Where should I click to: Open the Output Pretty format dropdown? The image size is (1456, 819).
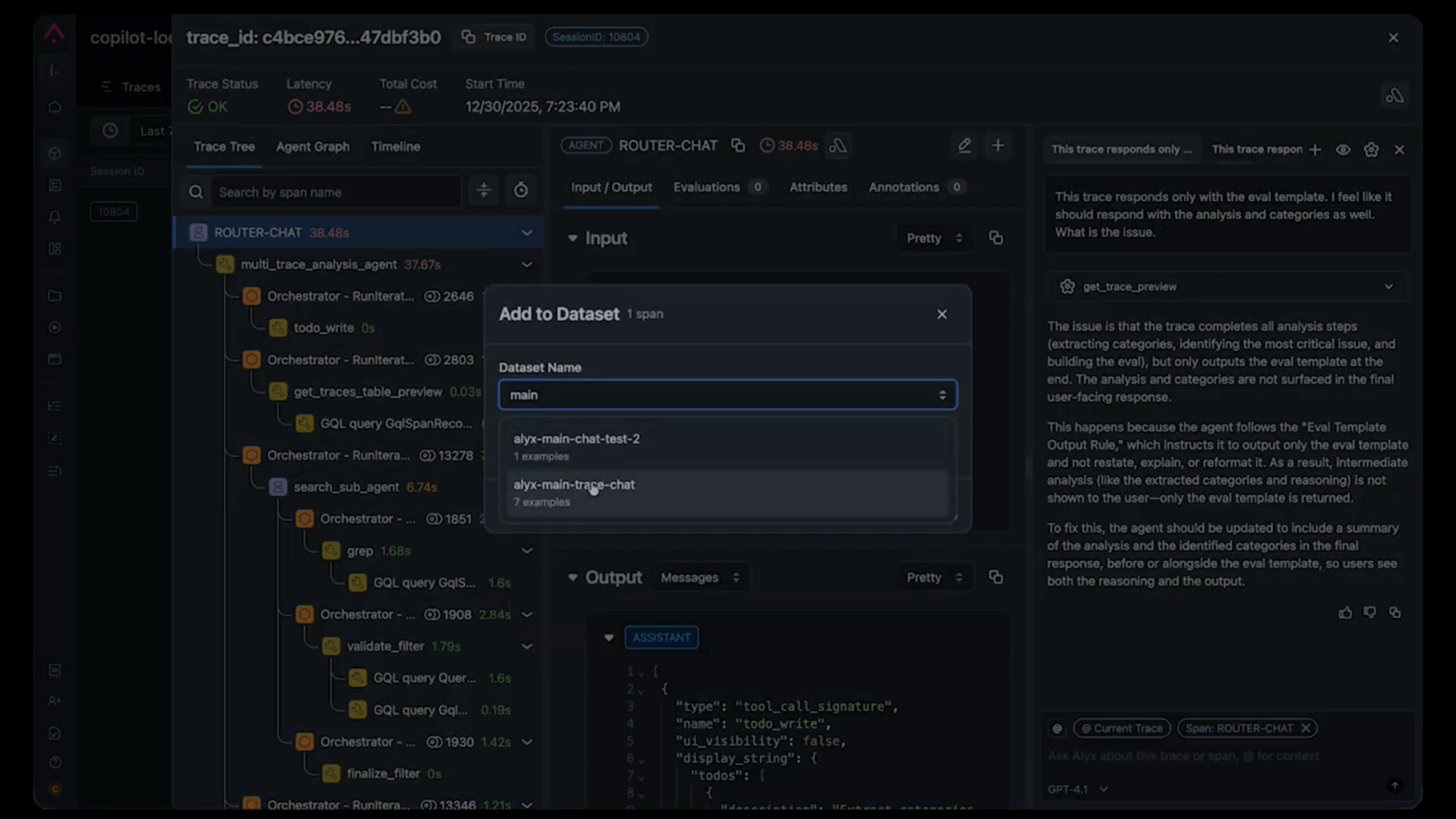click(934, 577)
